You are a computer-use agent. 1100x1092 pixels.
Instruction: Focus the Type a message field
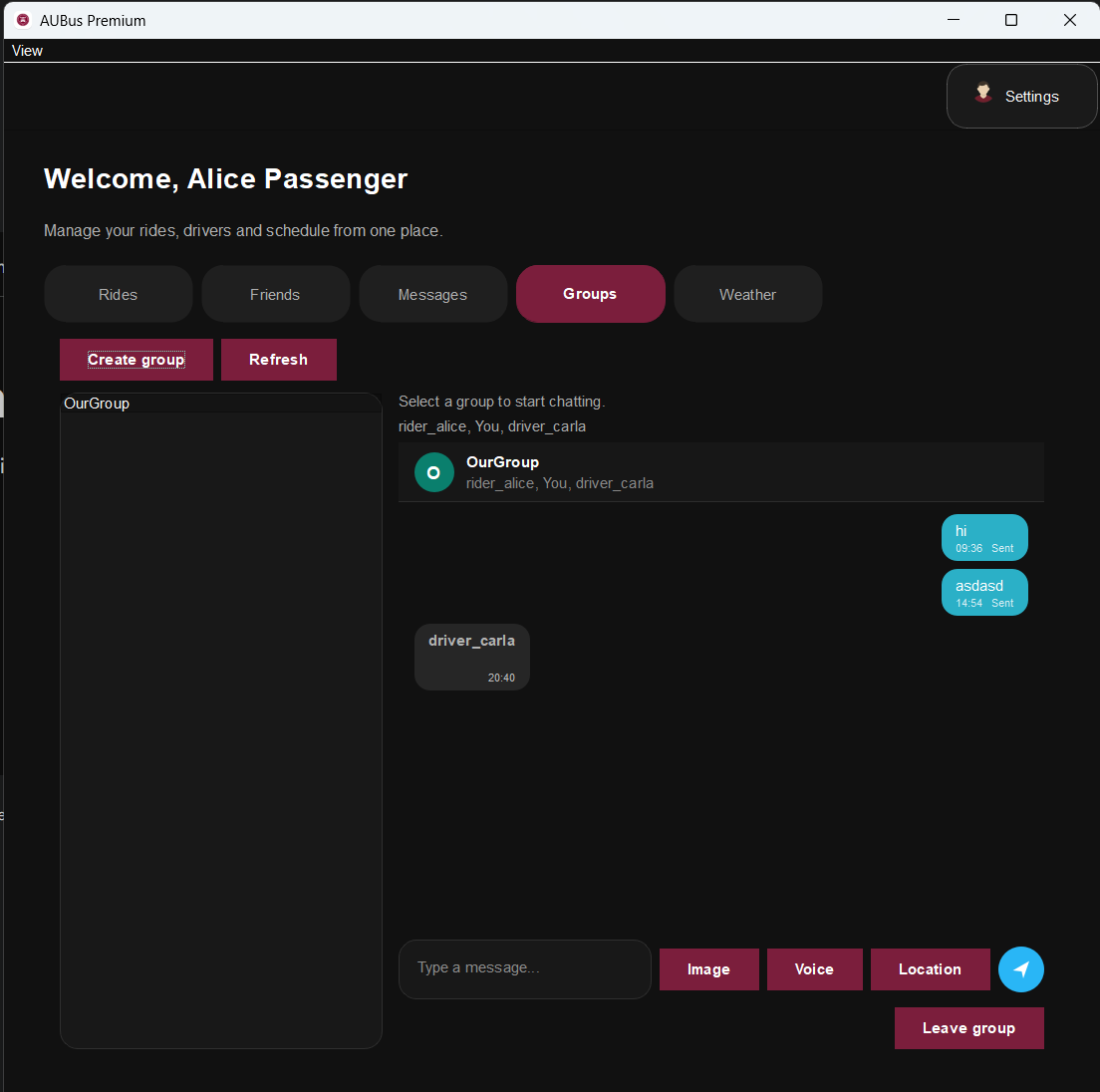coord(525,969)
